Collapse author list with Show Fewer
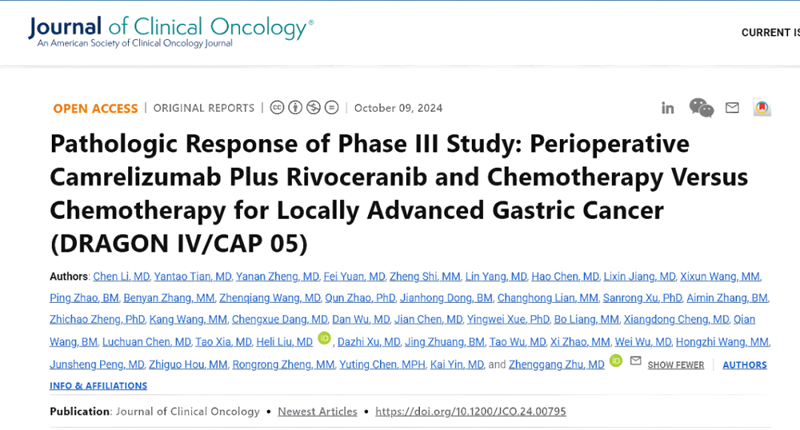Viewport: 800px width, 430px height. pyautogui.click(x=675, y=365)
